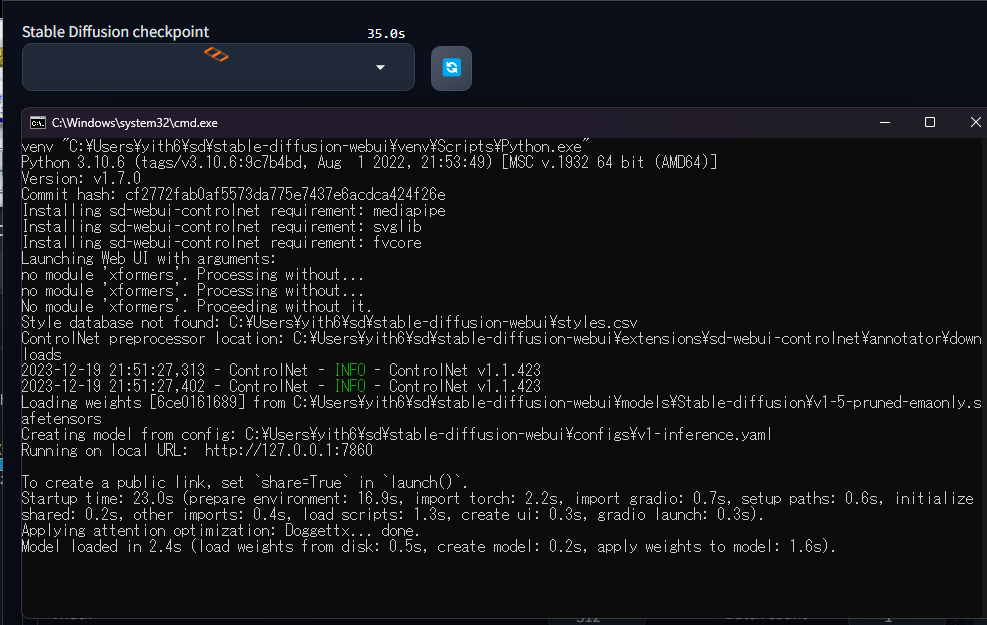Click the 35.0s loading timer text

[x=386, y=33]
